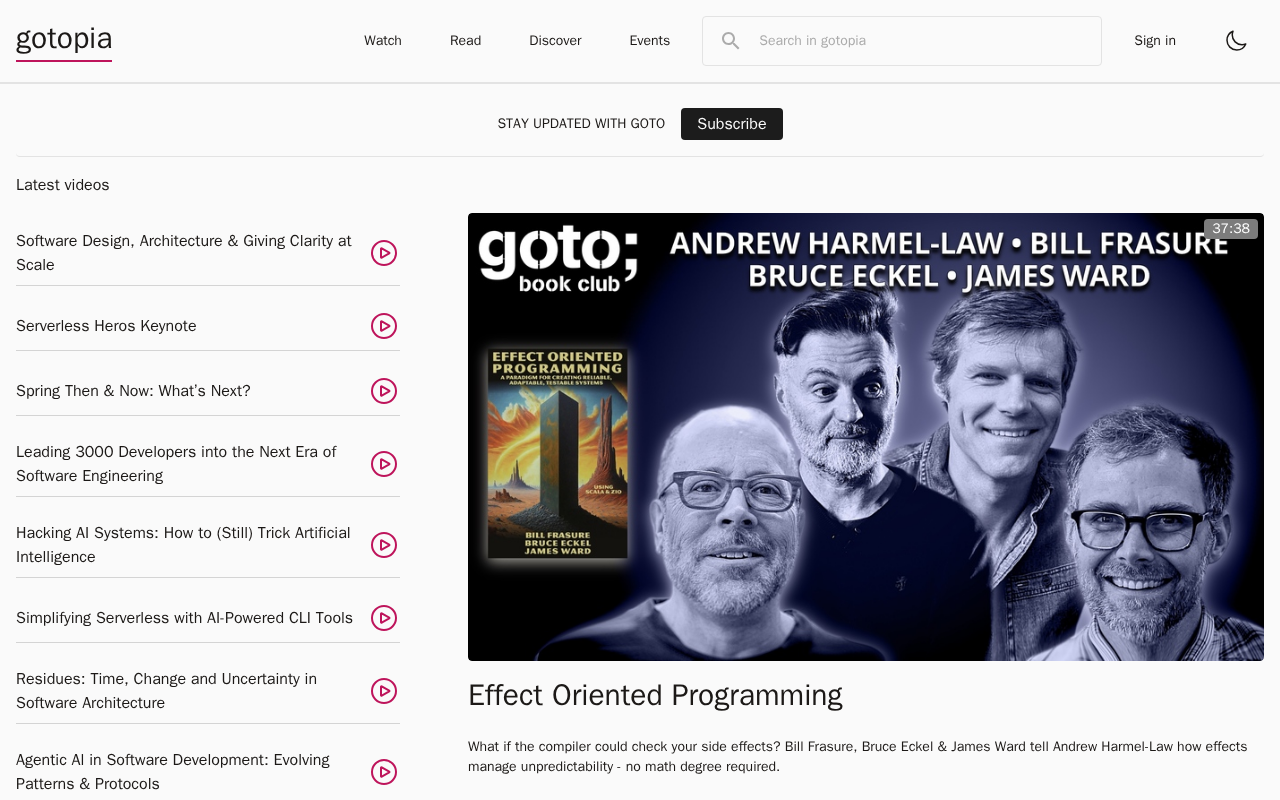
Task: Open Hacking AI Systems title link
Action: coord(183,545)
